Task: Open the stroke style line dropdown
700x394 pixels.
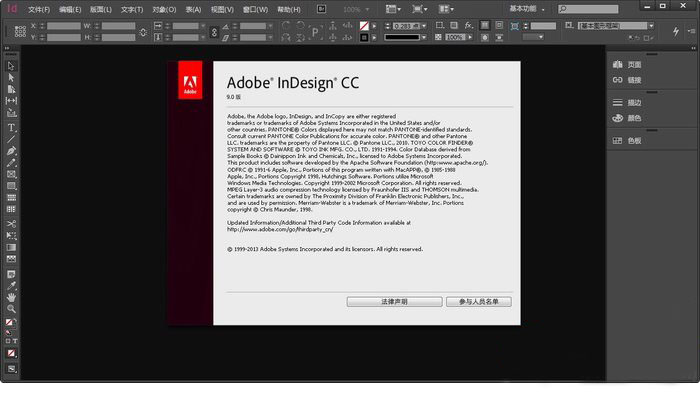Action: [424, 37]
